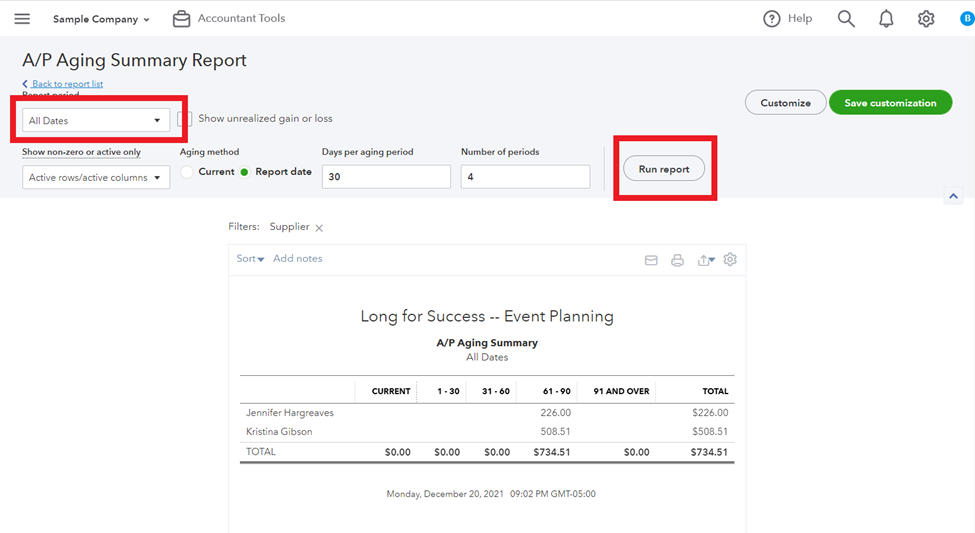Click the $508.51 total for Kristina Gibson
975x533 pixels.
pos(709,431)
